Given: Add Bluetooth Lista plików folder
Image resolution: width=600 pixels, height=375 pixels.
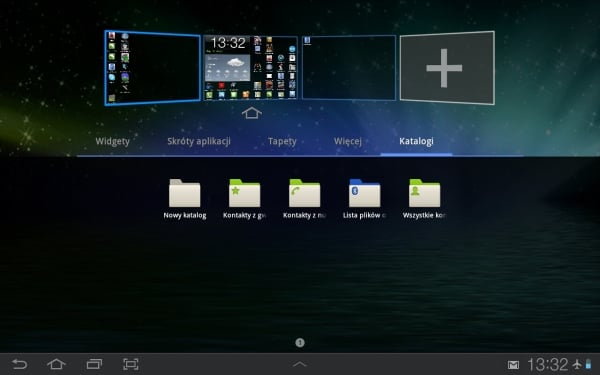Looking at the screenshot, I should tap(364, 199).
